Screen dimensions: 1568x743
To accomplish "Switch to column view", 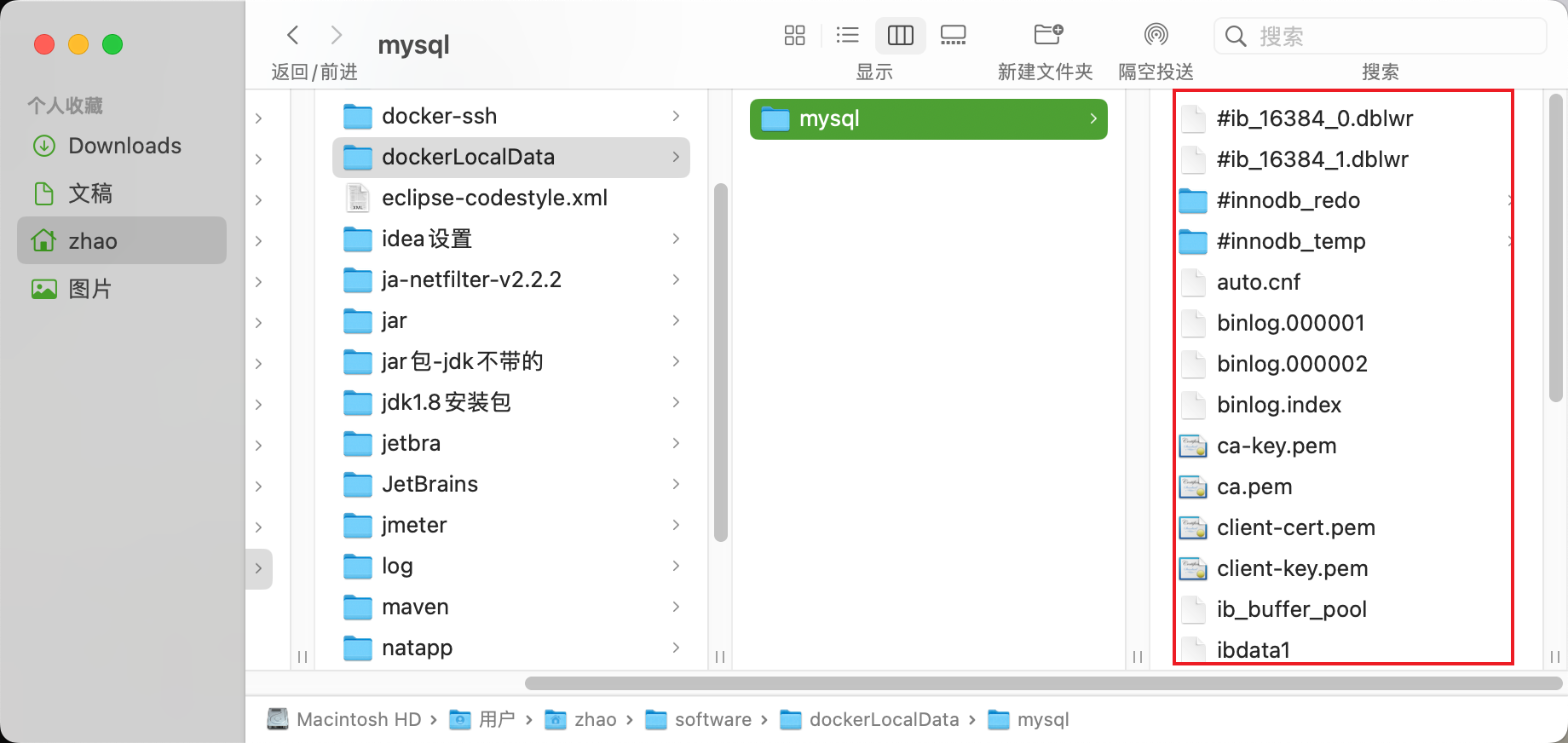I will point(901,35).
